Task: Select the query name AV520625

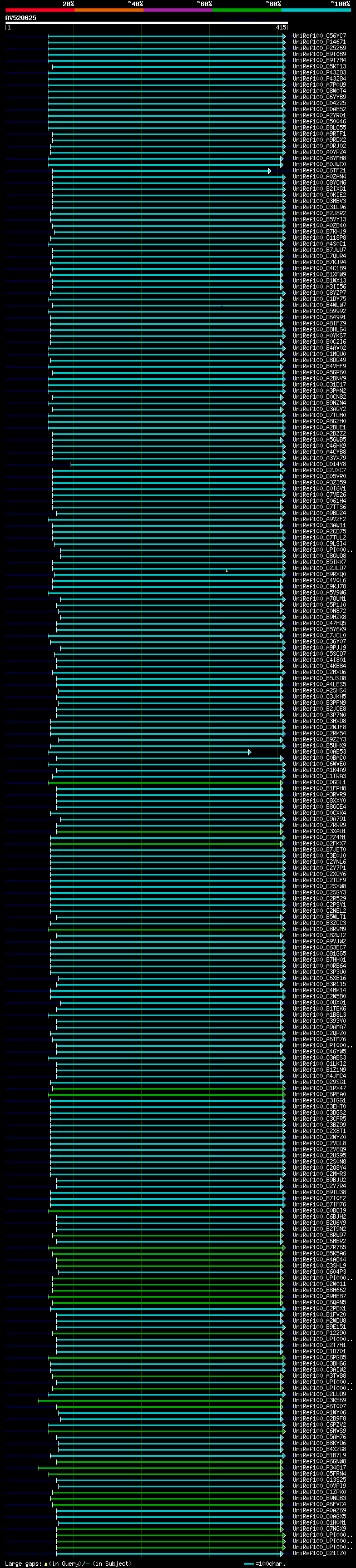Action: click(x=21, y=18)
